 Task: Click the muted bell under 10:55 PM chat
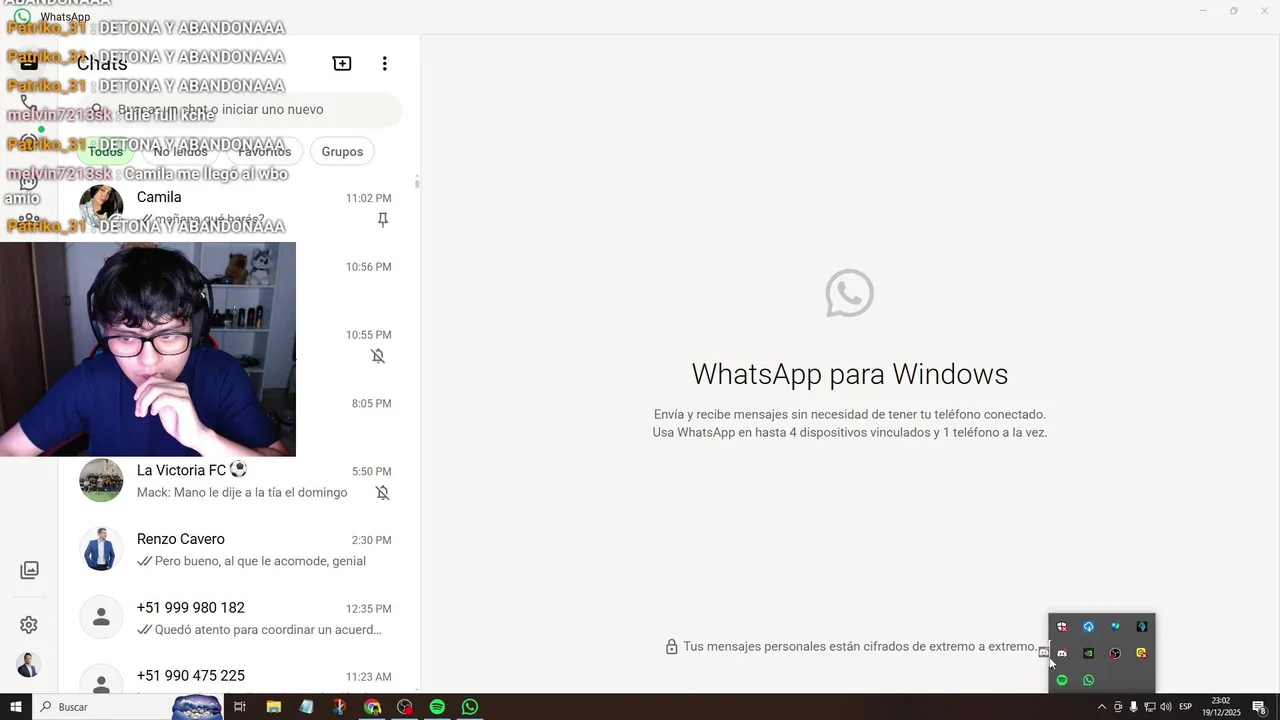coord(378,356)
